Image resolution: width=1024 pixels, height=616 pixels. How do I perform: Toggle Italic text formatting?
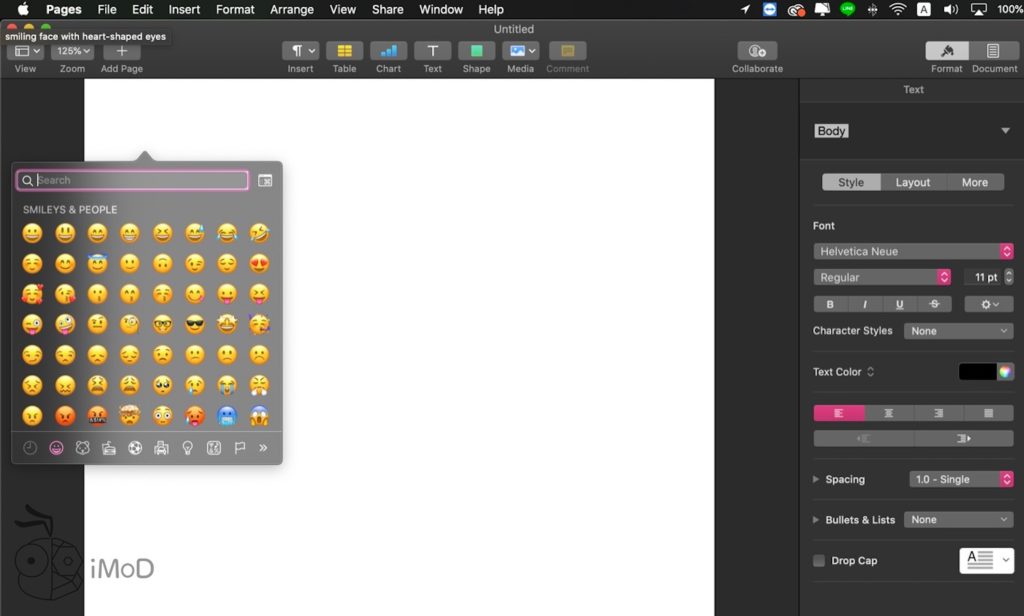tap(865, 304)
